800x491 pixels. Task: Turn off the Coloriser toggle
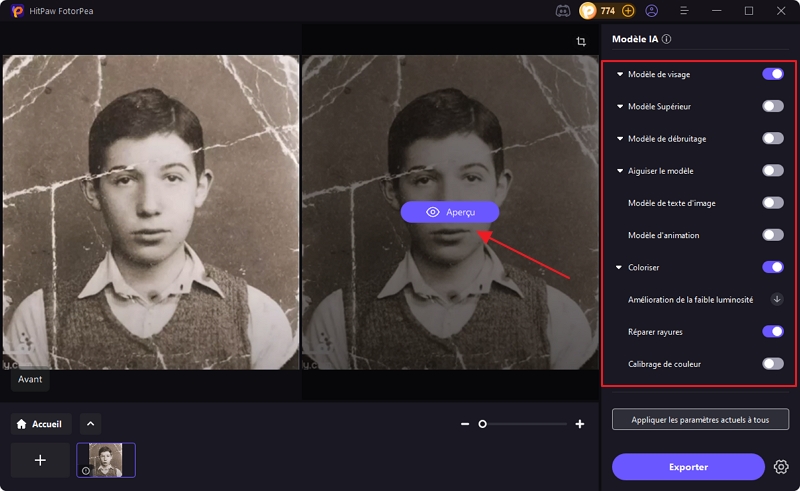click(x=772, y=267)
